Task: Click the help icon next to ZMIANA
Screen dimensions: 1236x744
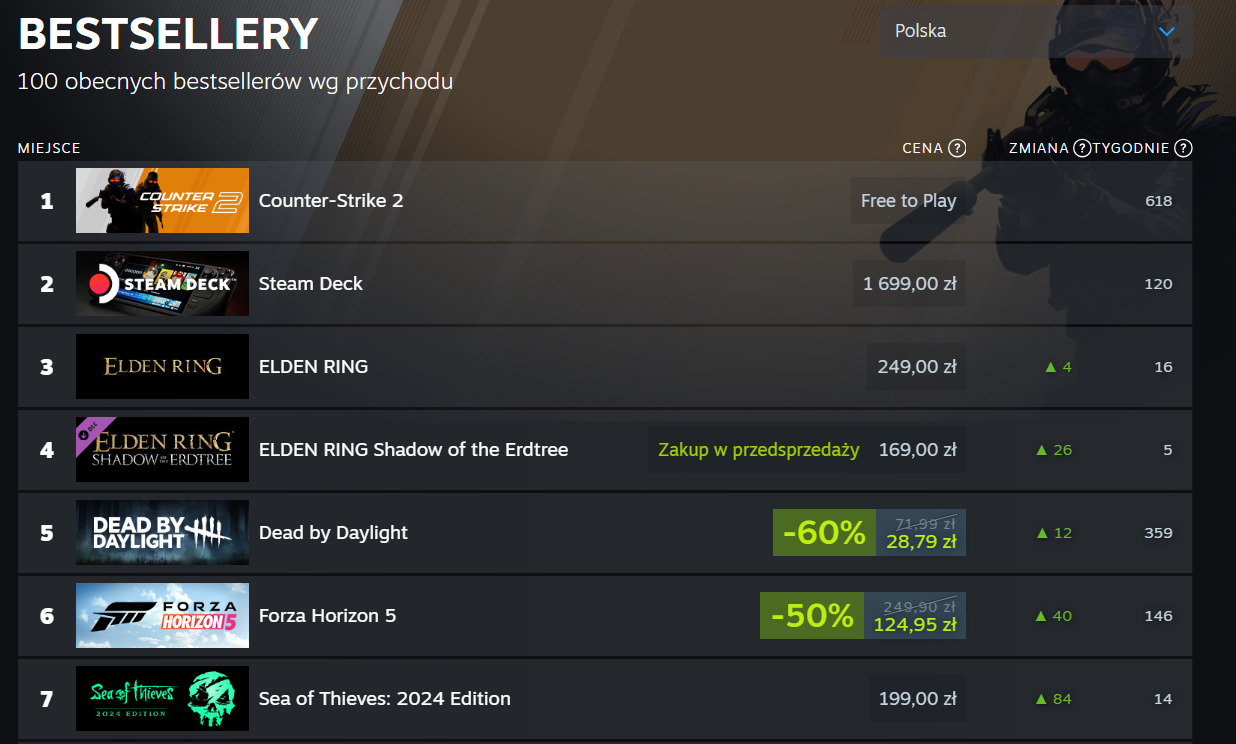Action: [x=1082, y=149]
